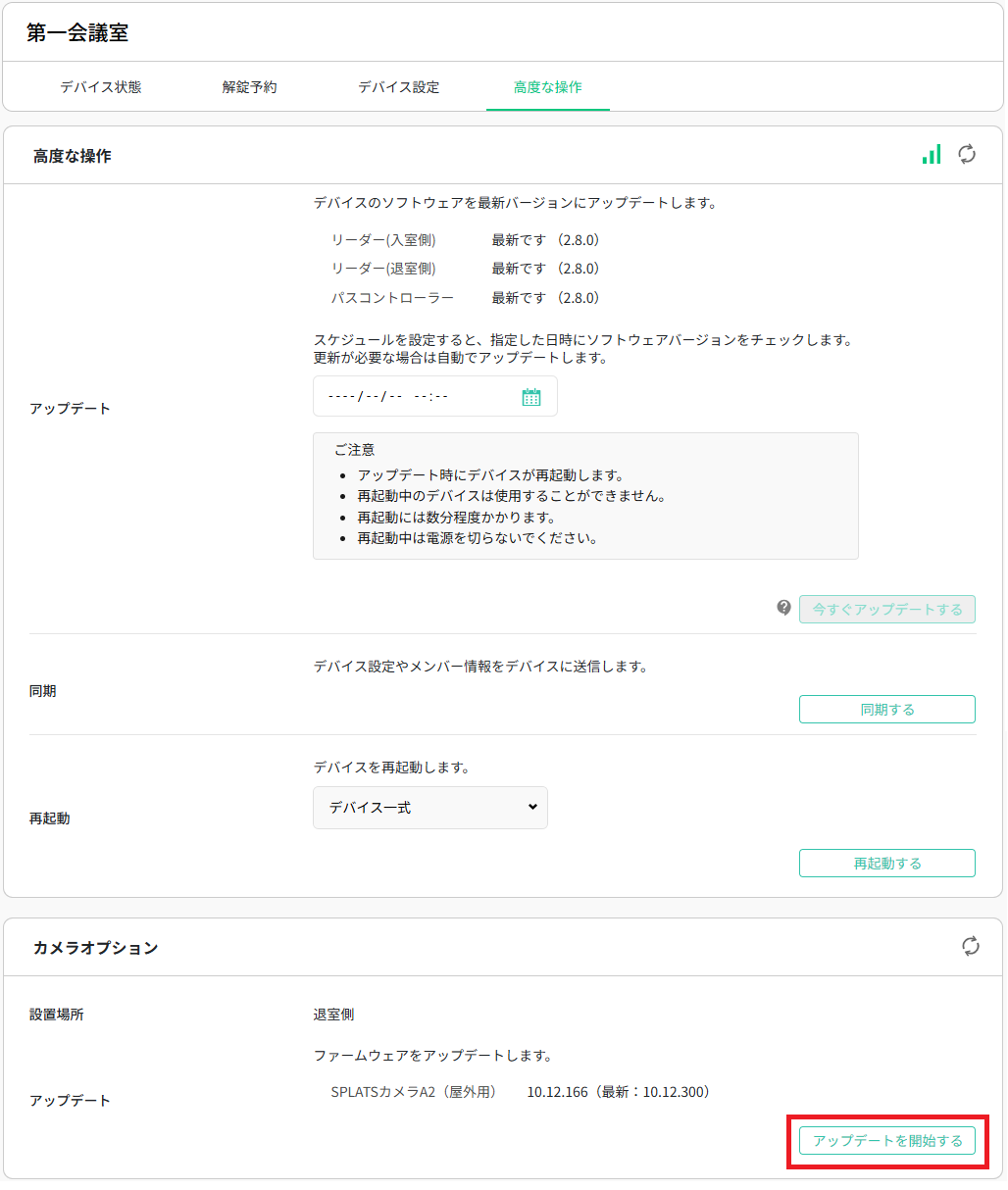1008x1190 pixels.
Task: Focus the update schedule date field
Action: (x=365, y=397)
